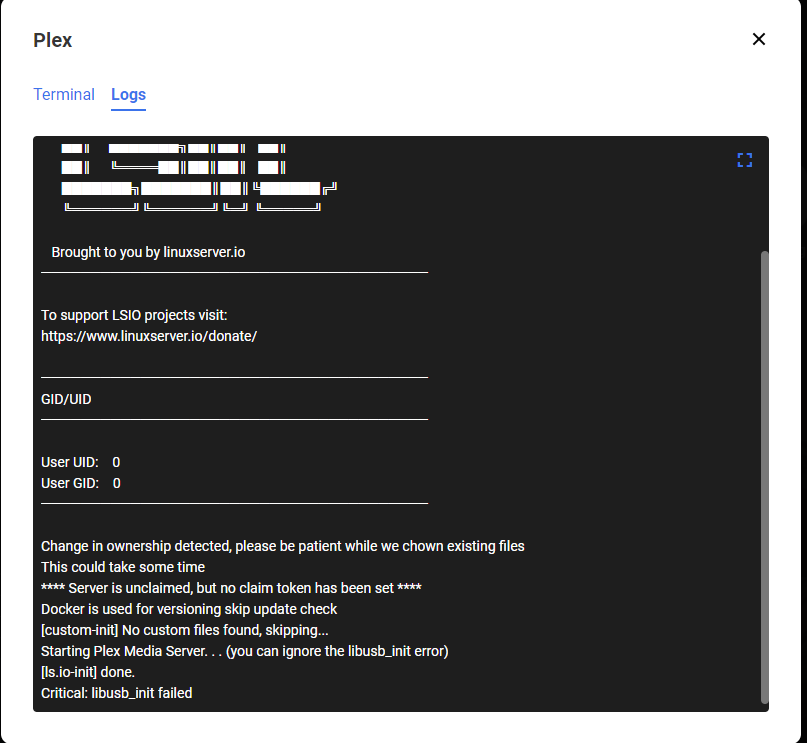Click the fullscreen corners icon in log panel
This screenshot has width=807, height=743.
coord(744,159)
